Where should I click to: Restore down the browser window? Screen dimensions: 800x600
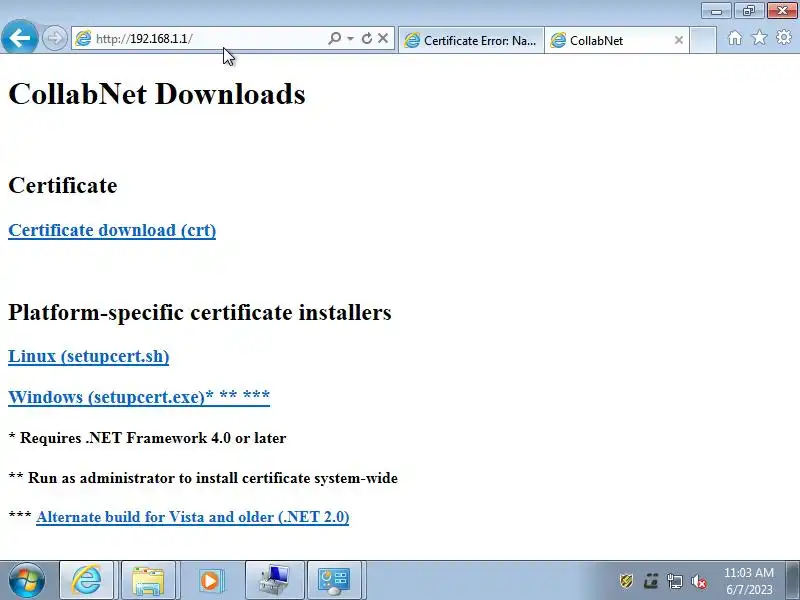point(748,11)
